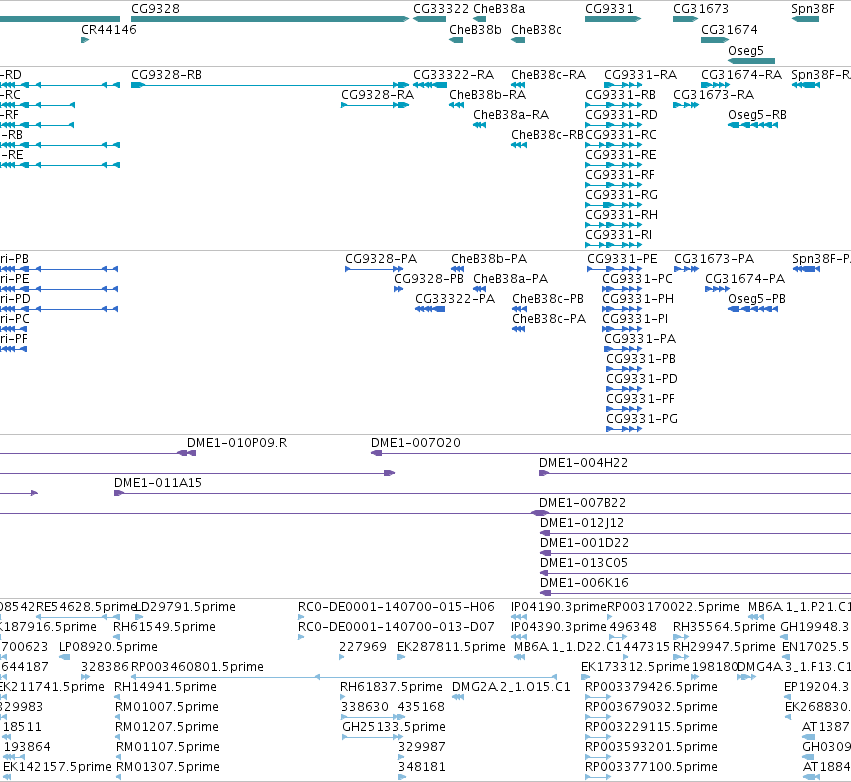
Task: Click transcript CG33322-RA
Action: [x=430, y=85]
